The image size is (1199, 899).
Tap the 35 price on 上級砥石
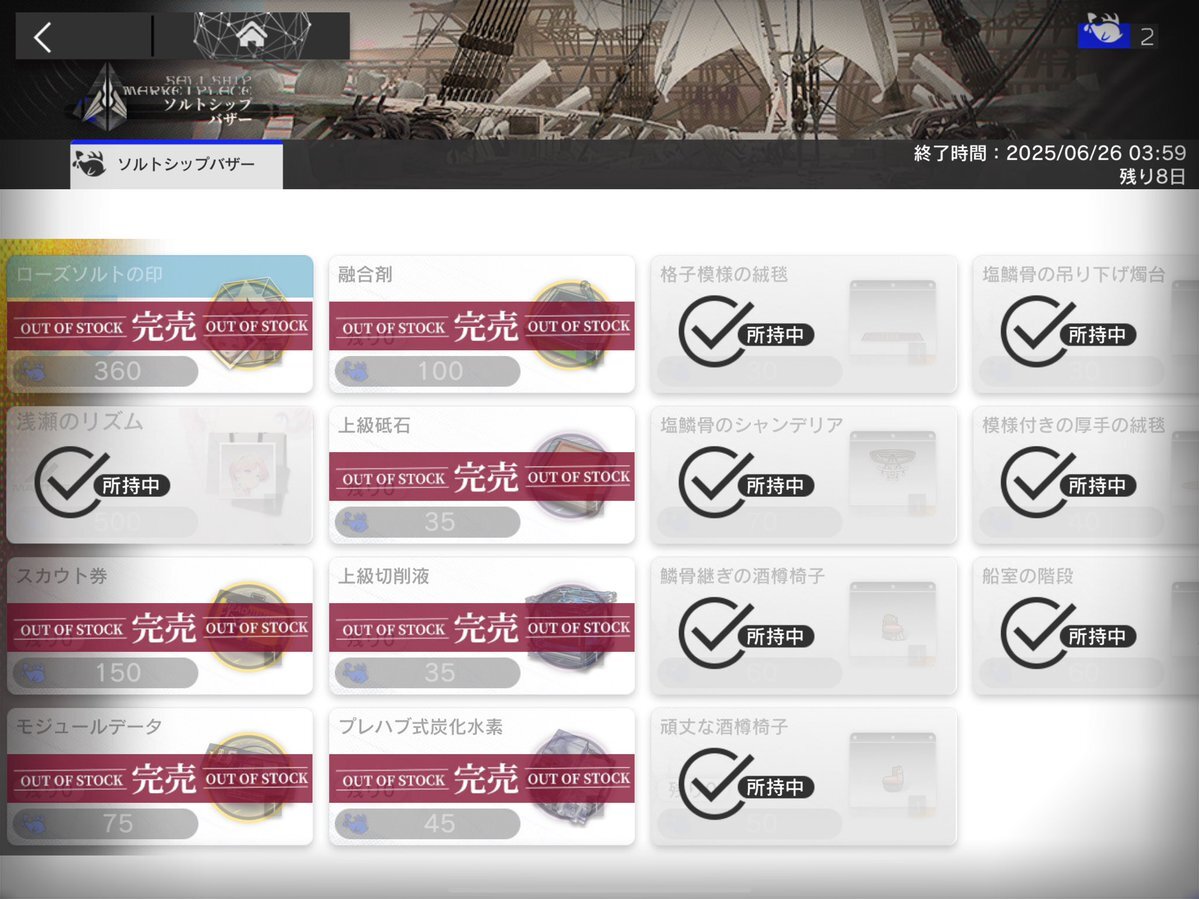[427, 522]
